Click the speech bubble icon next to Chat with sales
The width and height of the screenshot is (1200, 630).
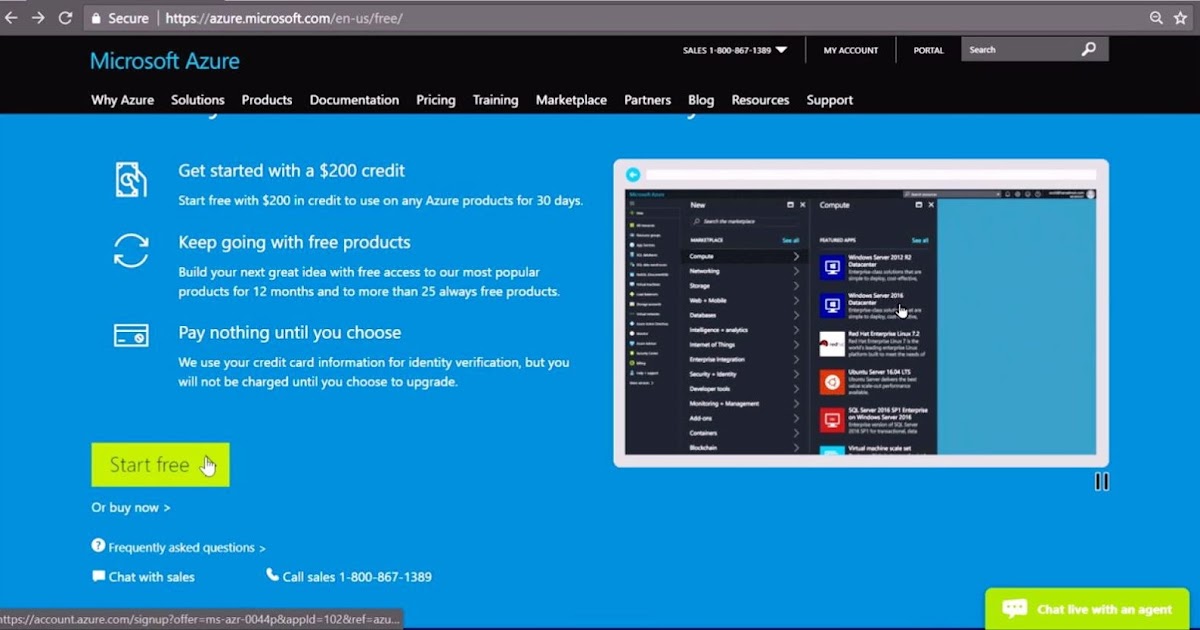[x=99, y=576]
